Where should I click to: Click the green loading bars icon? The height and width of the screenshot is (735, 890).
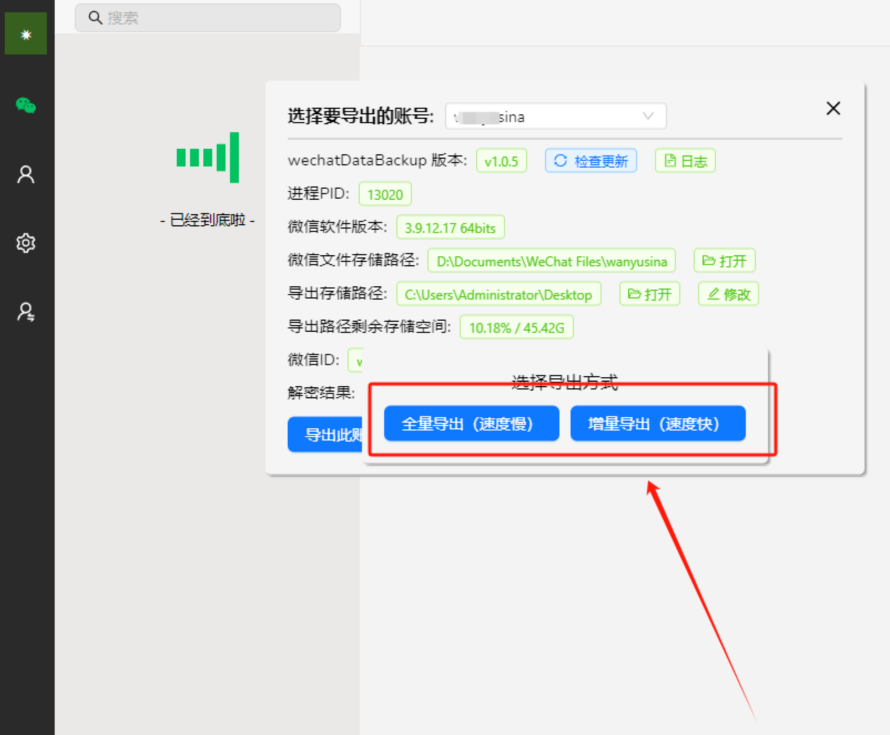[x=208, y=157]
